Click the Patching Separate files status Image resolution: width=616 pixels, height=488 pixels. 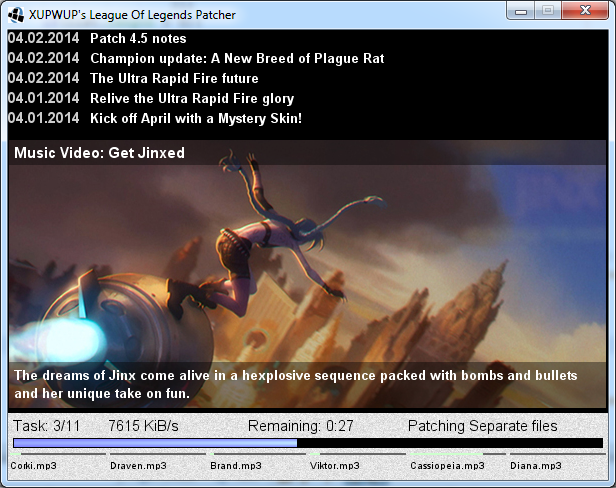coord(482,426)
